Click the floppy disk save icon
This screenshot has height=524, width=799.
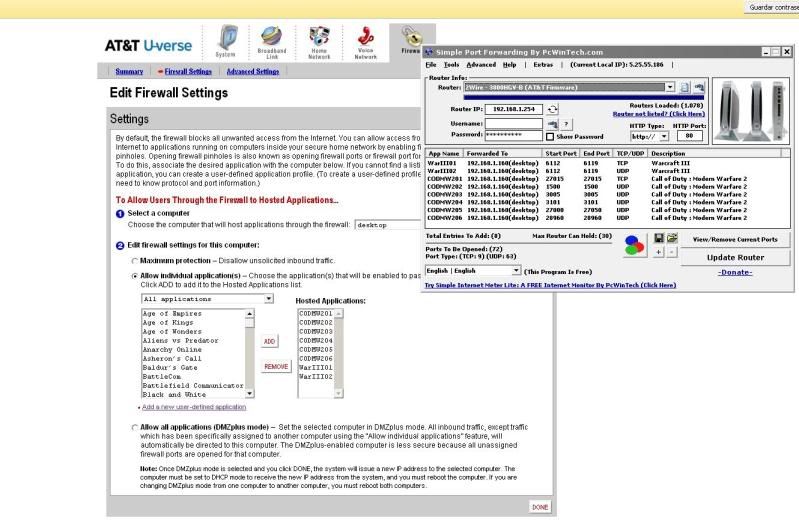point(658,238)
